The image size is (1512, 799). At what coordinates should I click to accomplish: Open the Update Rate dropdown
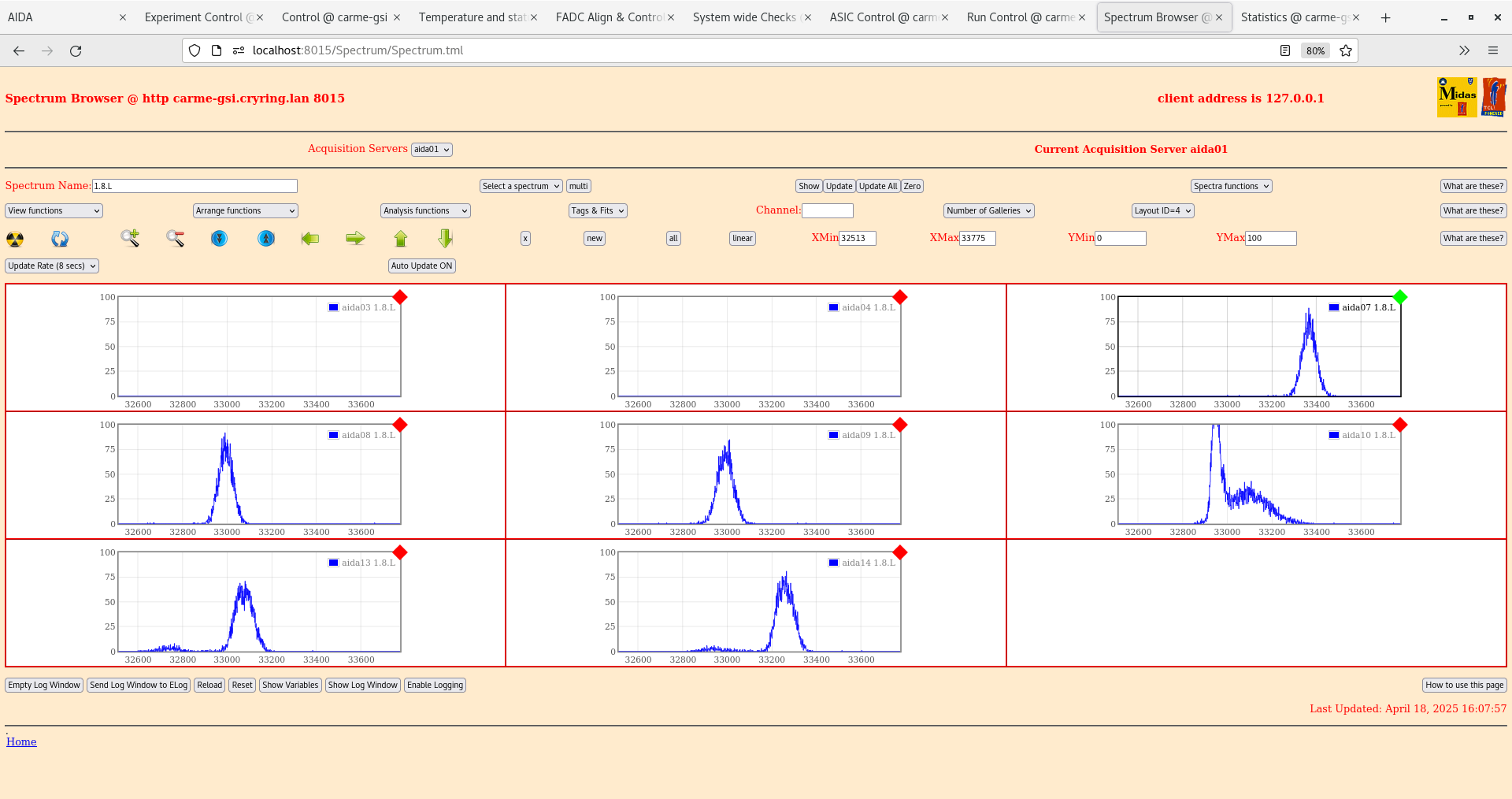52,266
